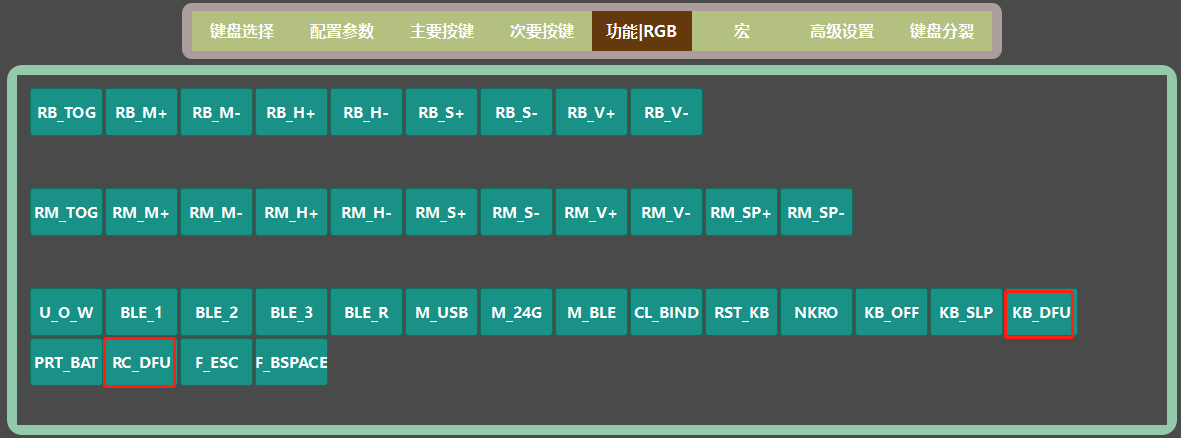Pick the RB_S- button
The width and height of the screenshot is (1181, 438).
[x=517, y=112]
